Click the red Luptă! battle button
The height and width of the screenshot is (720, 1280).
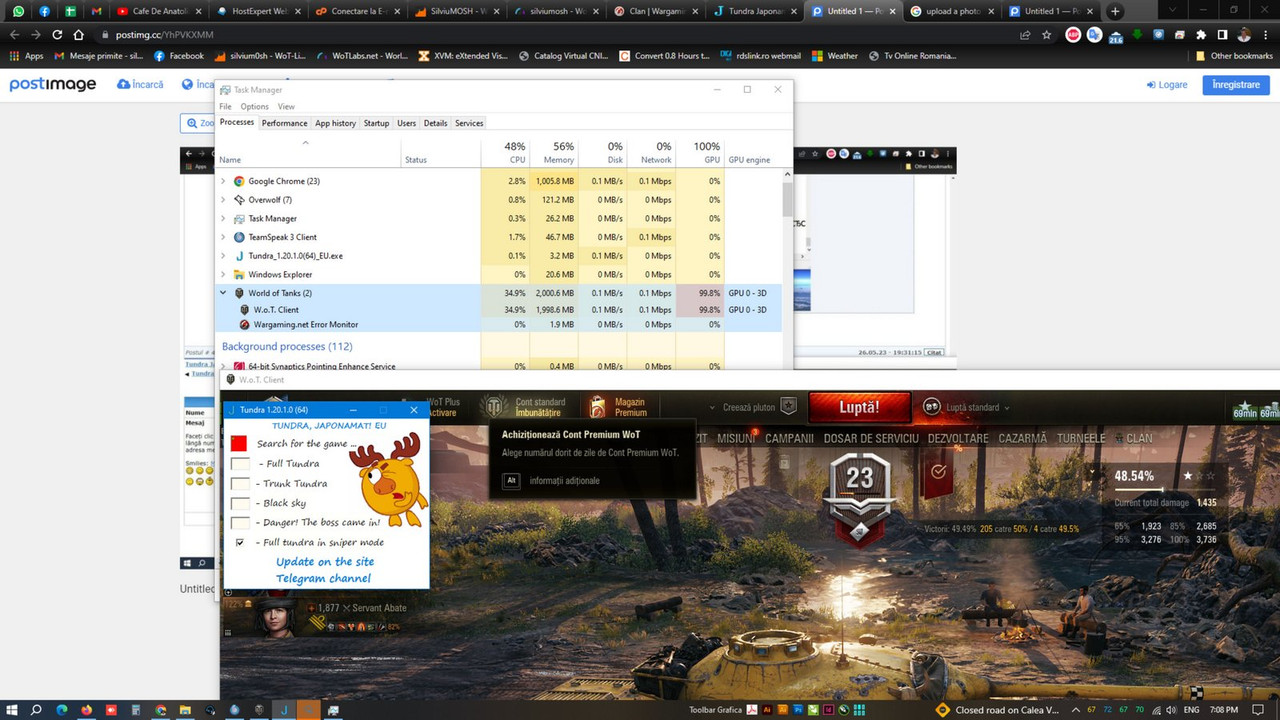(x=859, y=407)
